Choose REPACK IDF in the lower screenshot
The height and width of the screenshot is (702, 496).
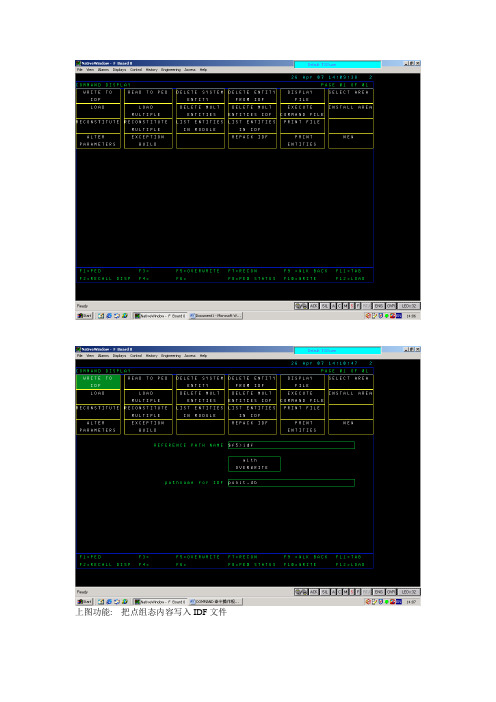pyautogui.click(x=252, y=427)
